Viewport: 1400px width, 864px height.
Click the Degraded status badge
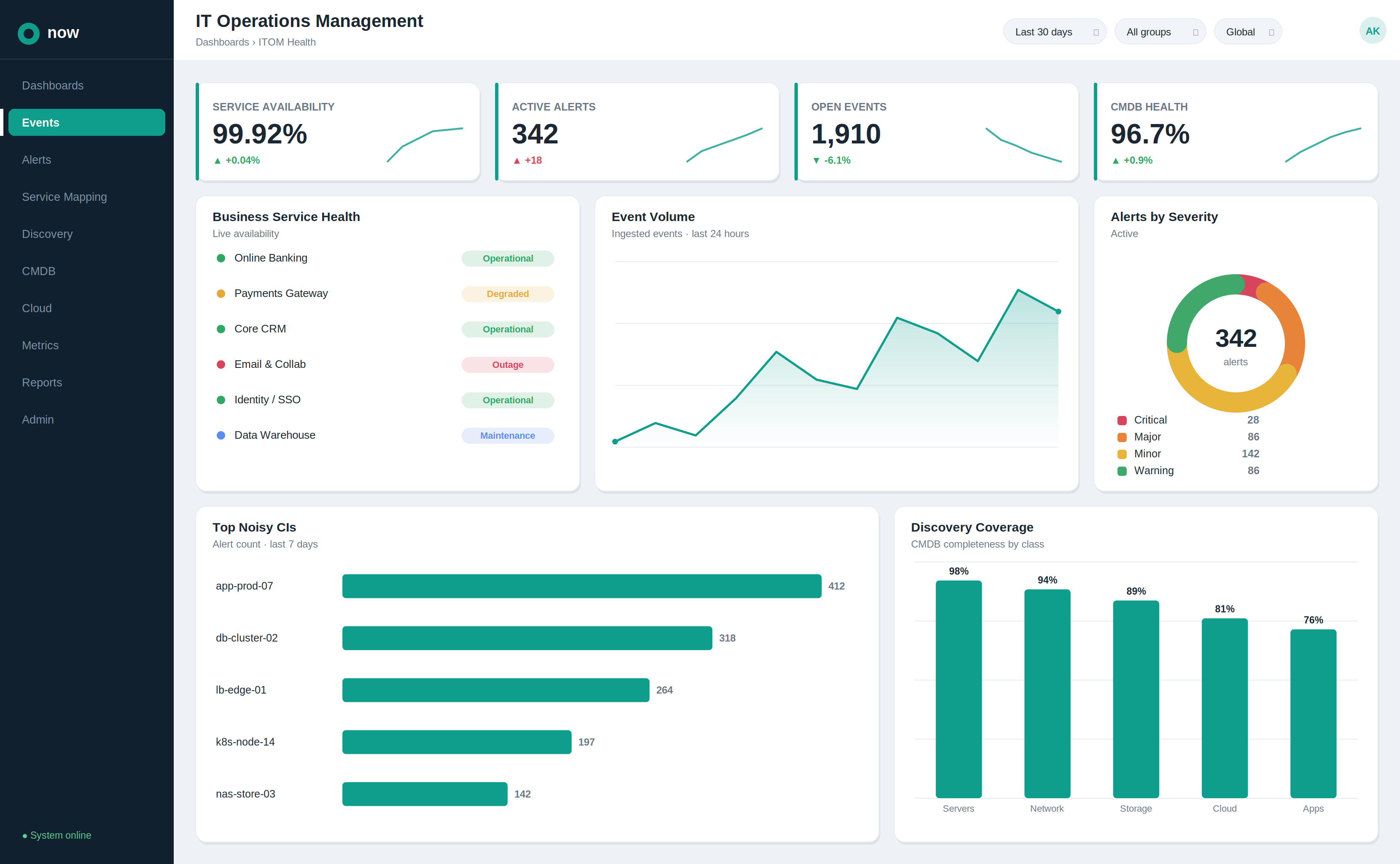[x=508, y=294]
